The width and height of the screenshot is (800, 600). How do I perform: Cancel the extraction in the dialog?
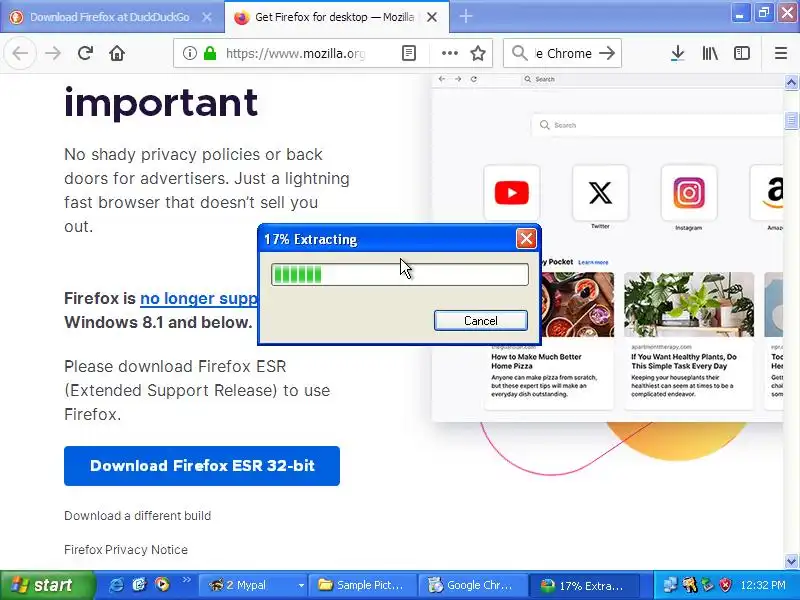(481, 320)
